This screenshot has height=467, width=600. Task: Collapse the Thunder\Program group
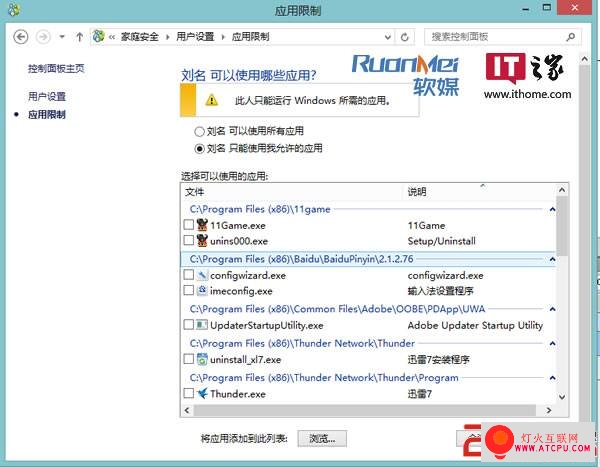[x=552, y=378]
